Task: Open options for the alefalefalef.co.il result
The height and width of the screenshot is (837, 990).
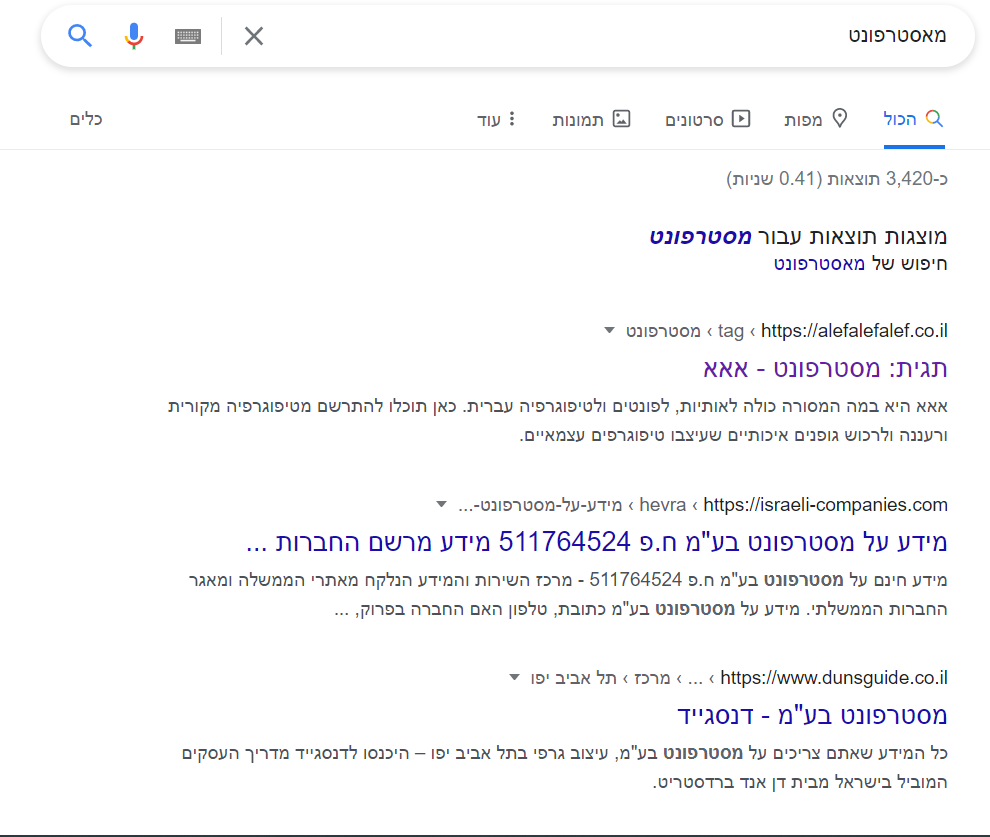Action: click(x=608, y=330)
